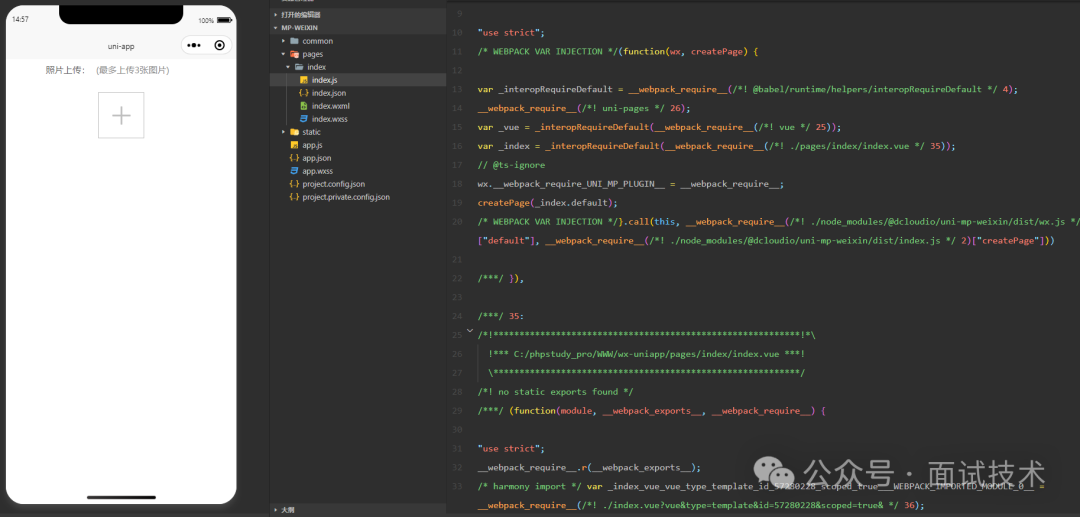Click the 14:57 time in simulator status bar
This screenshot has height=517, width=1080.
[x=20, y=19]
